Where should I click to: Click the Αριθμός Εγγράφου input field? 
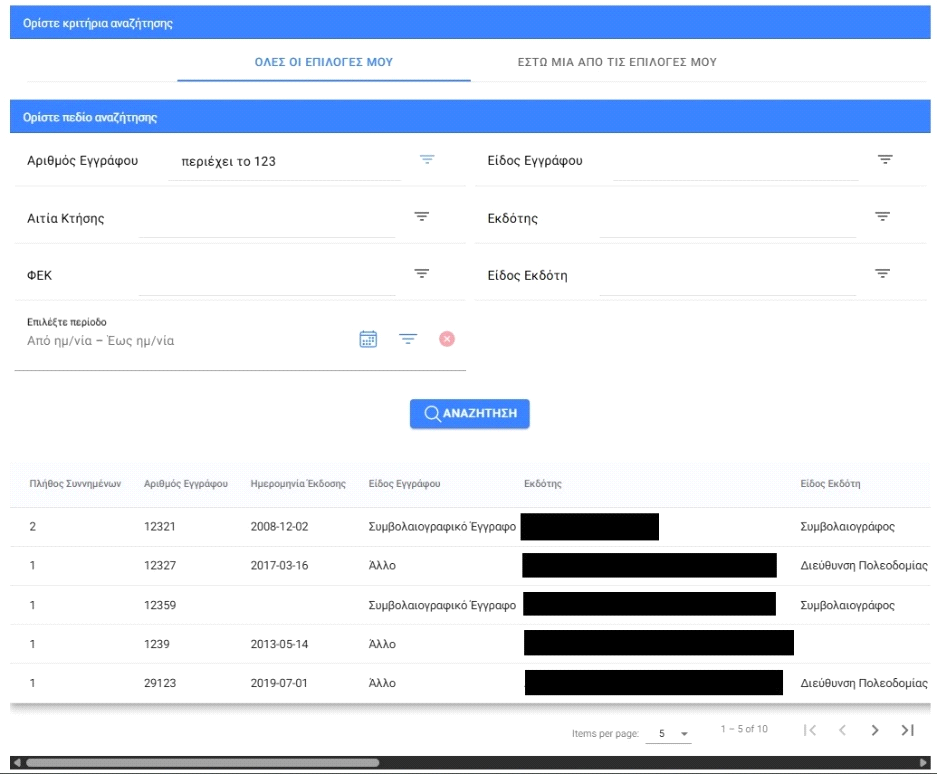click(x=285, y=161)
